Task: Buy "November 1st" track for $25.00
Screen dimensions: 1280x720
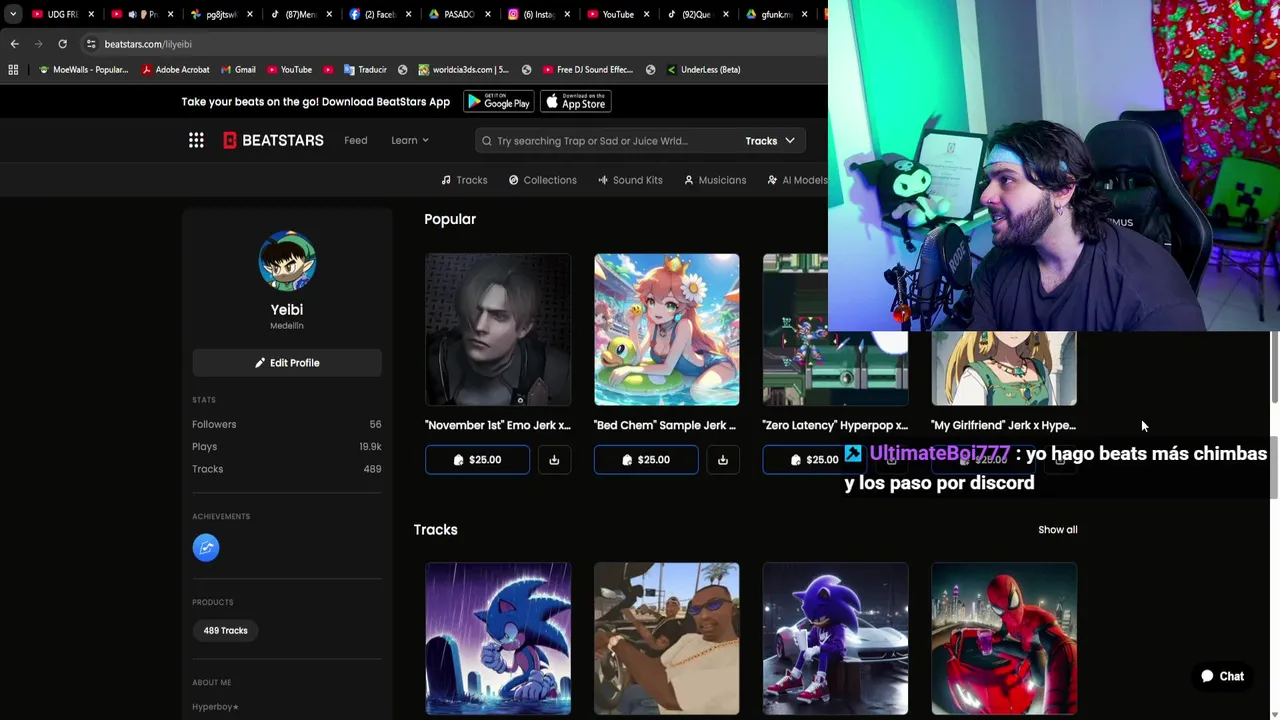Action: click(x=477, y=460)
